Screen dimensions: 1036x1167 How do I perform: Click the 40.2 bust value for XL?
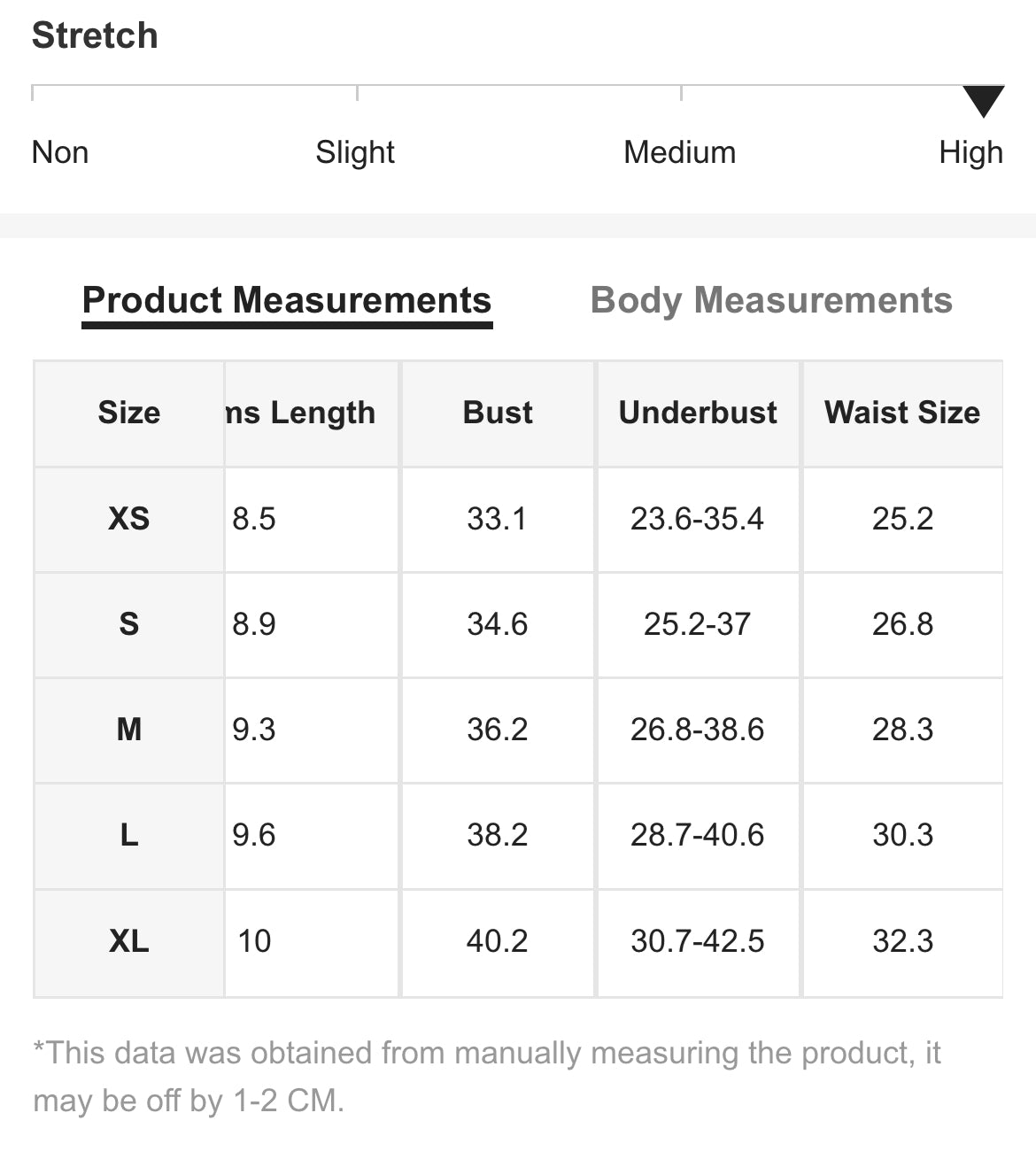tap(498, 941)
